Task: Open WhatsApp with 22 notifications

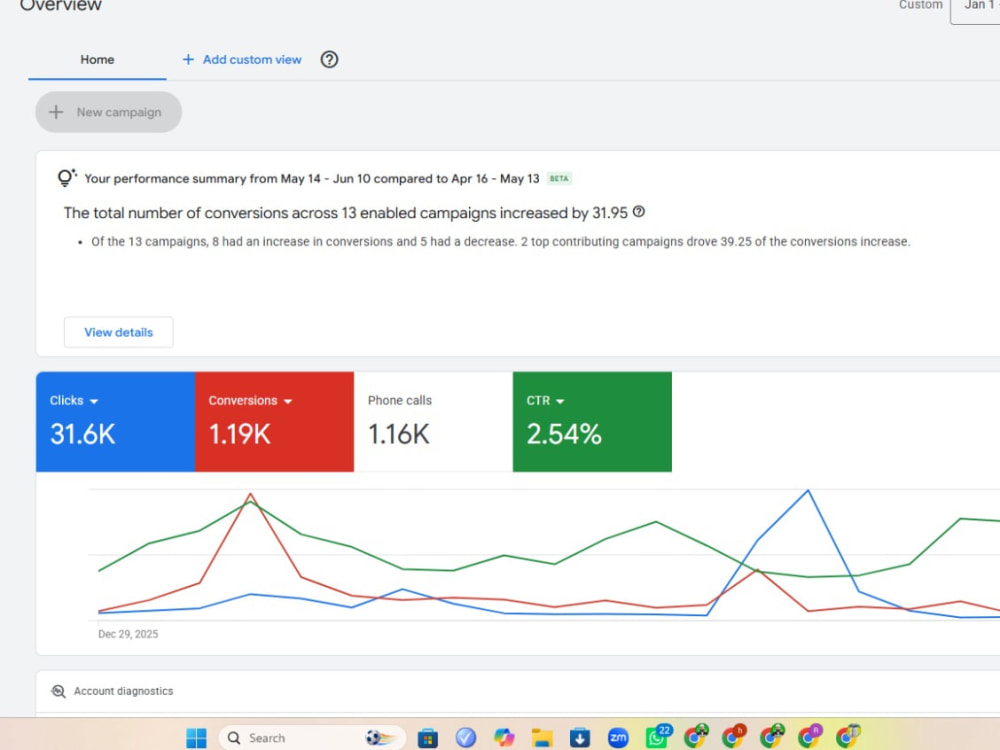Action: 658,737
